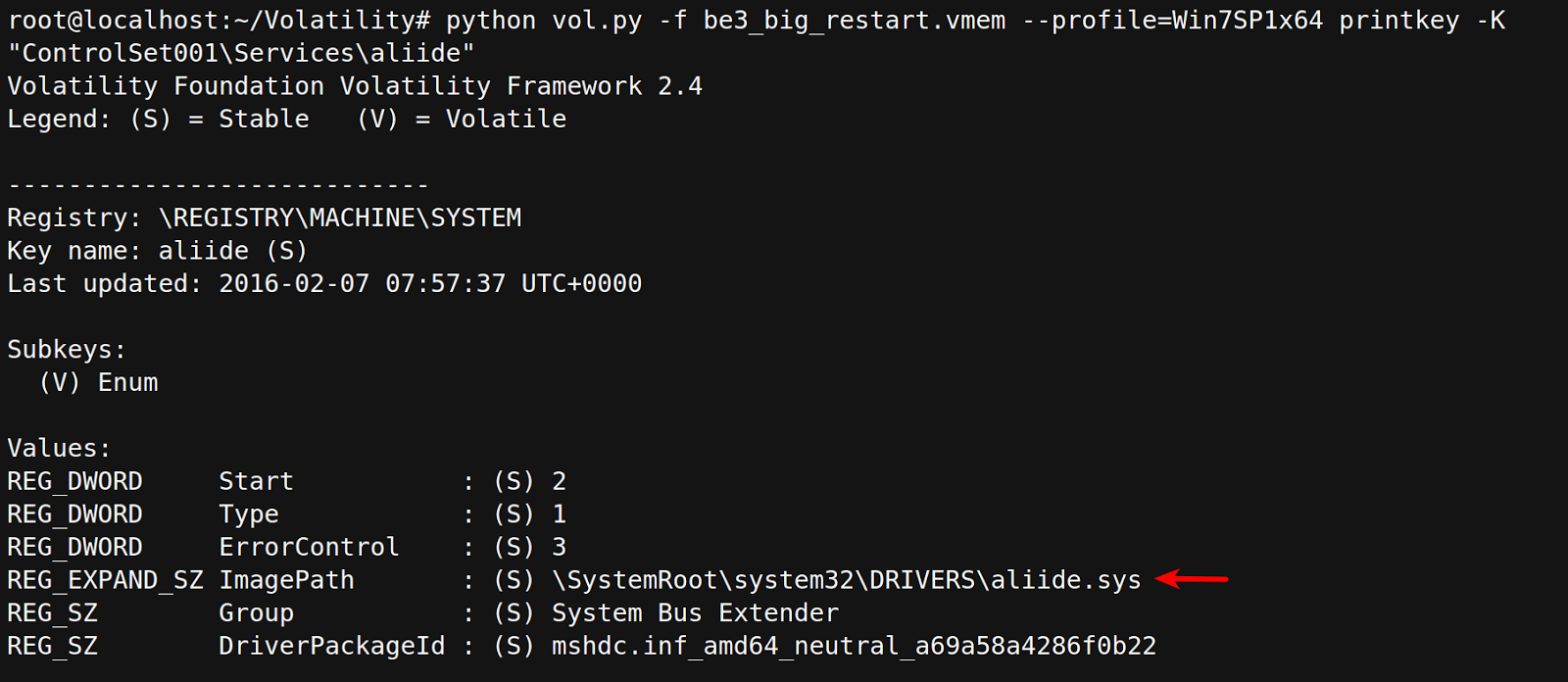Screen dimensions: 1568x682
Task: Click the red arrow beside aliide.sys
Action: point(1192,579)
